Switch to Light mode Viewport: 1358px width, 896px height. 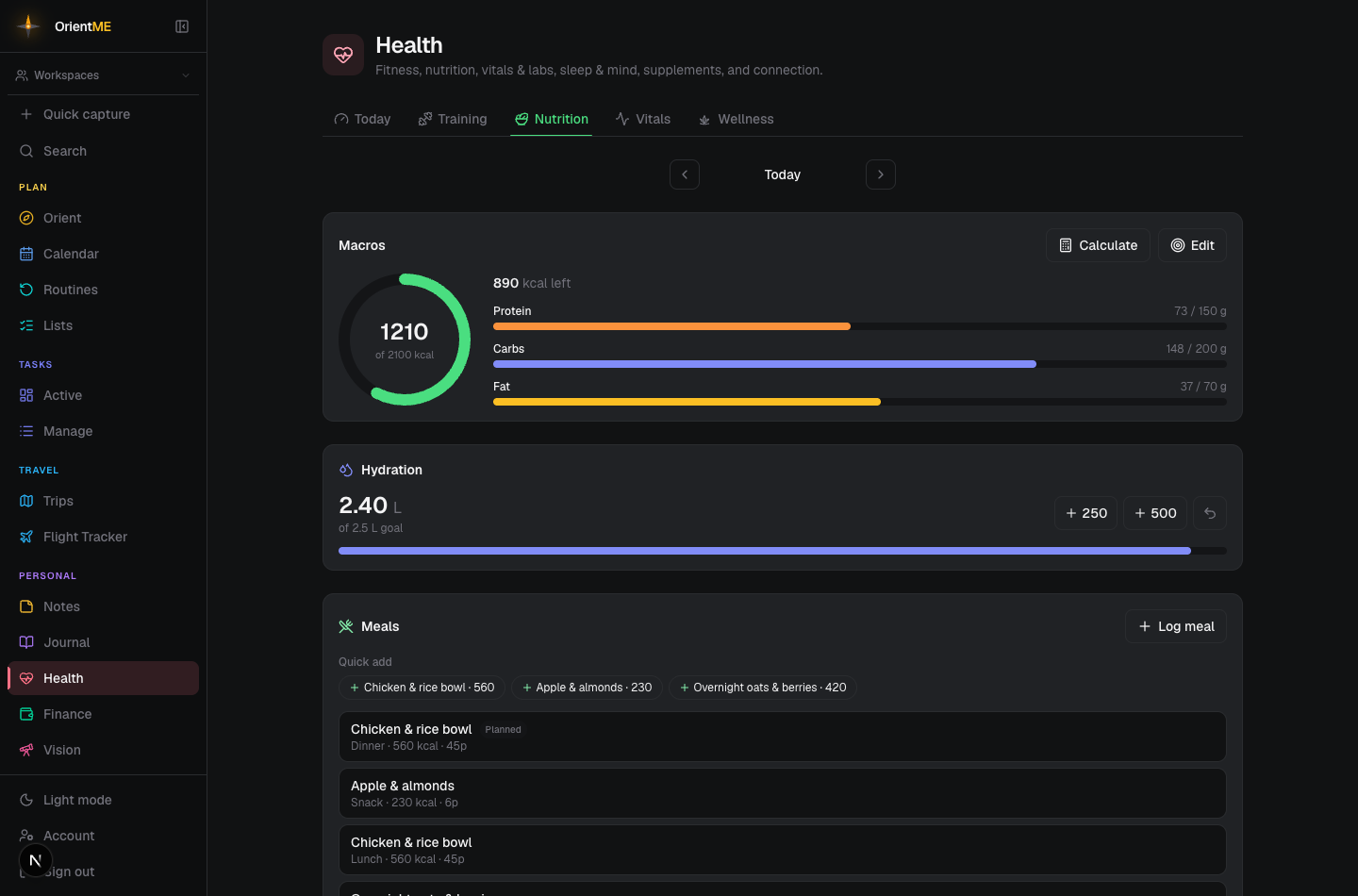pos(103,800)
